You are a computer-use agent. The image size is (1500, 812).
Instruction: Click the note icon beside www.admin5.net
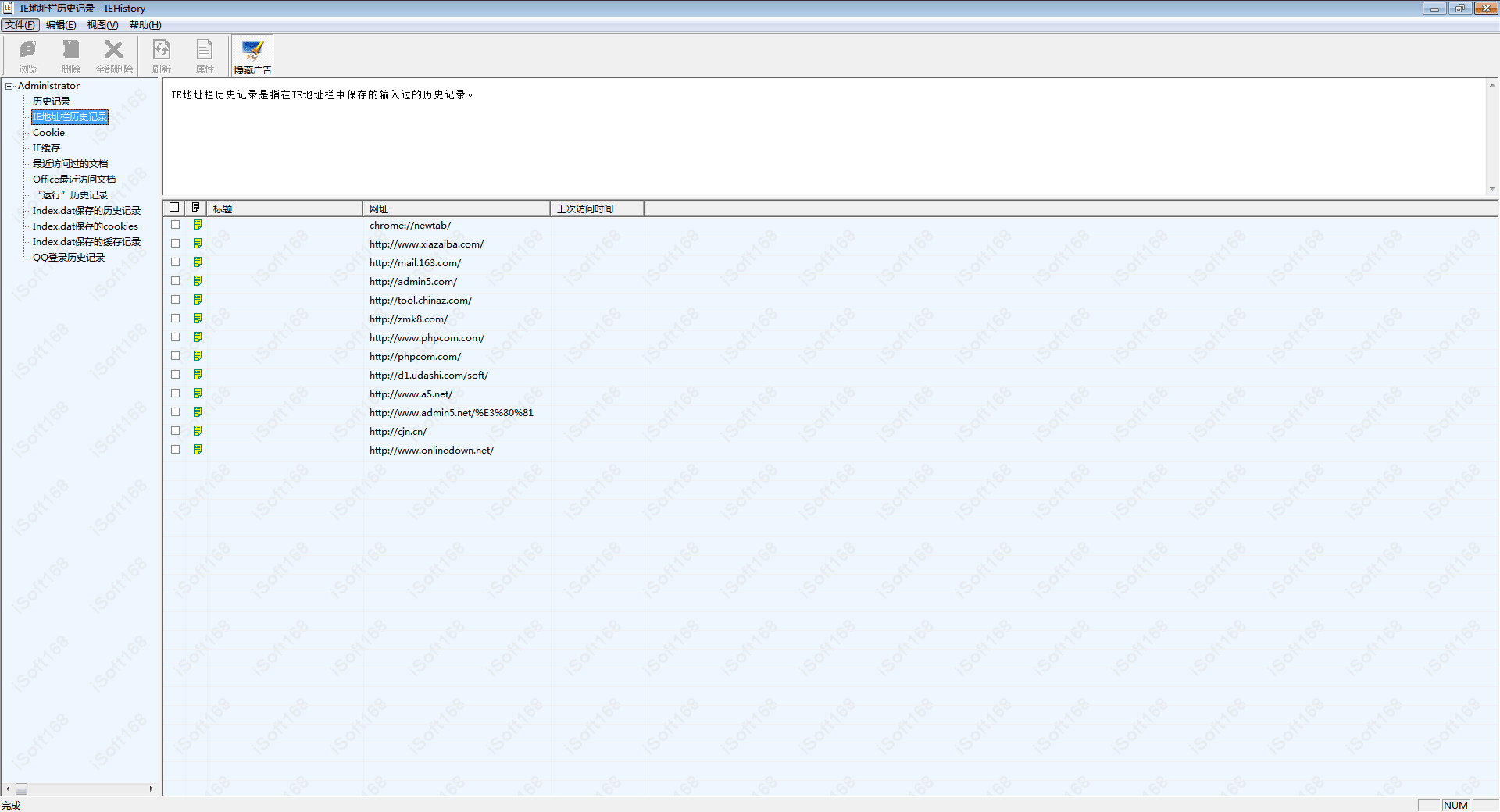198,412
